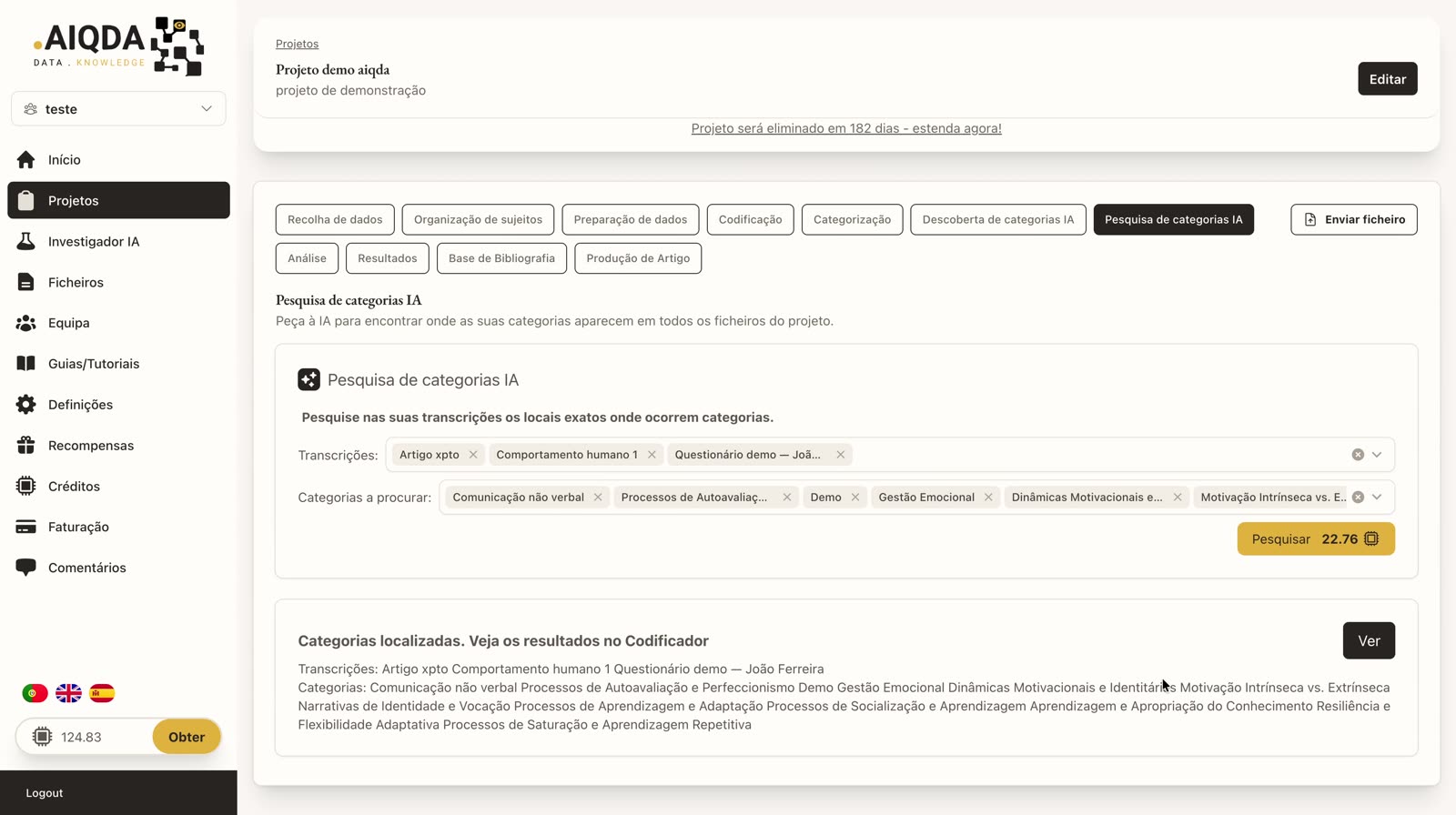
Task: Open Comentários in the sidebar
Action: point(118,568)
